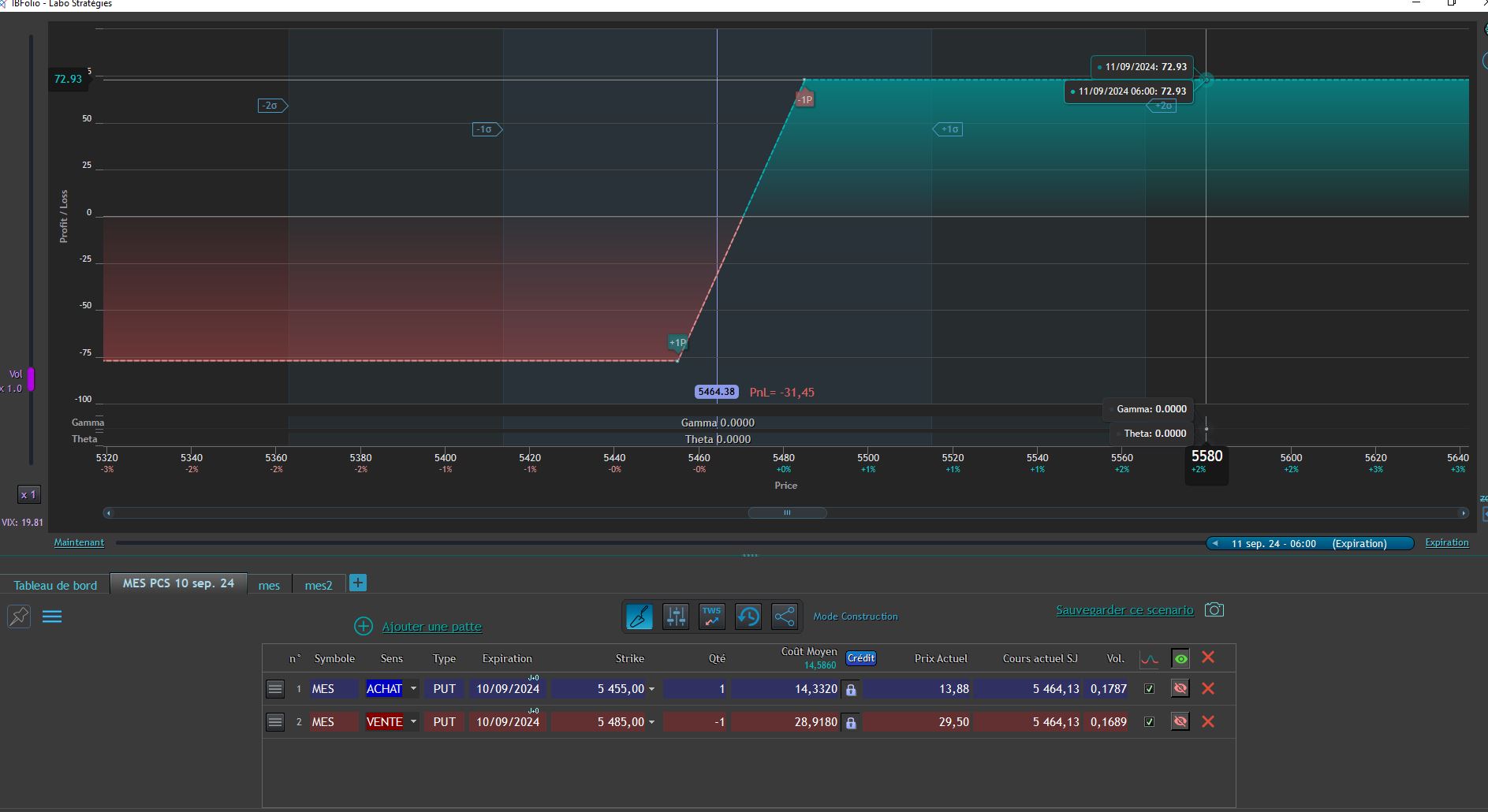Select the construction mode trowel icon

coord(640,616)
